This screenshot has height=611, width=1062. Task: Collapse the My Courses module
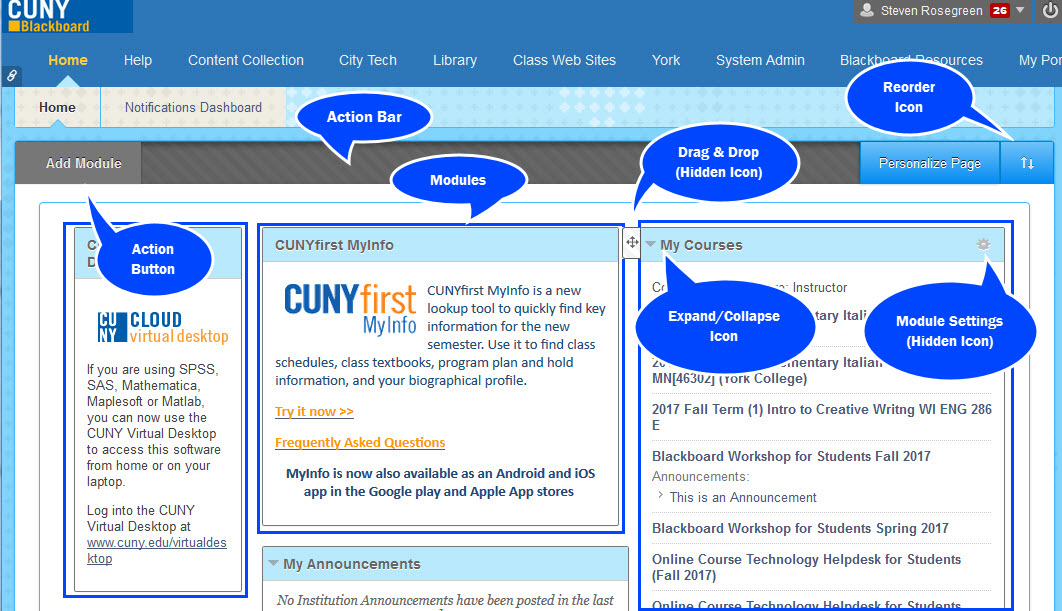651,245
